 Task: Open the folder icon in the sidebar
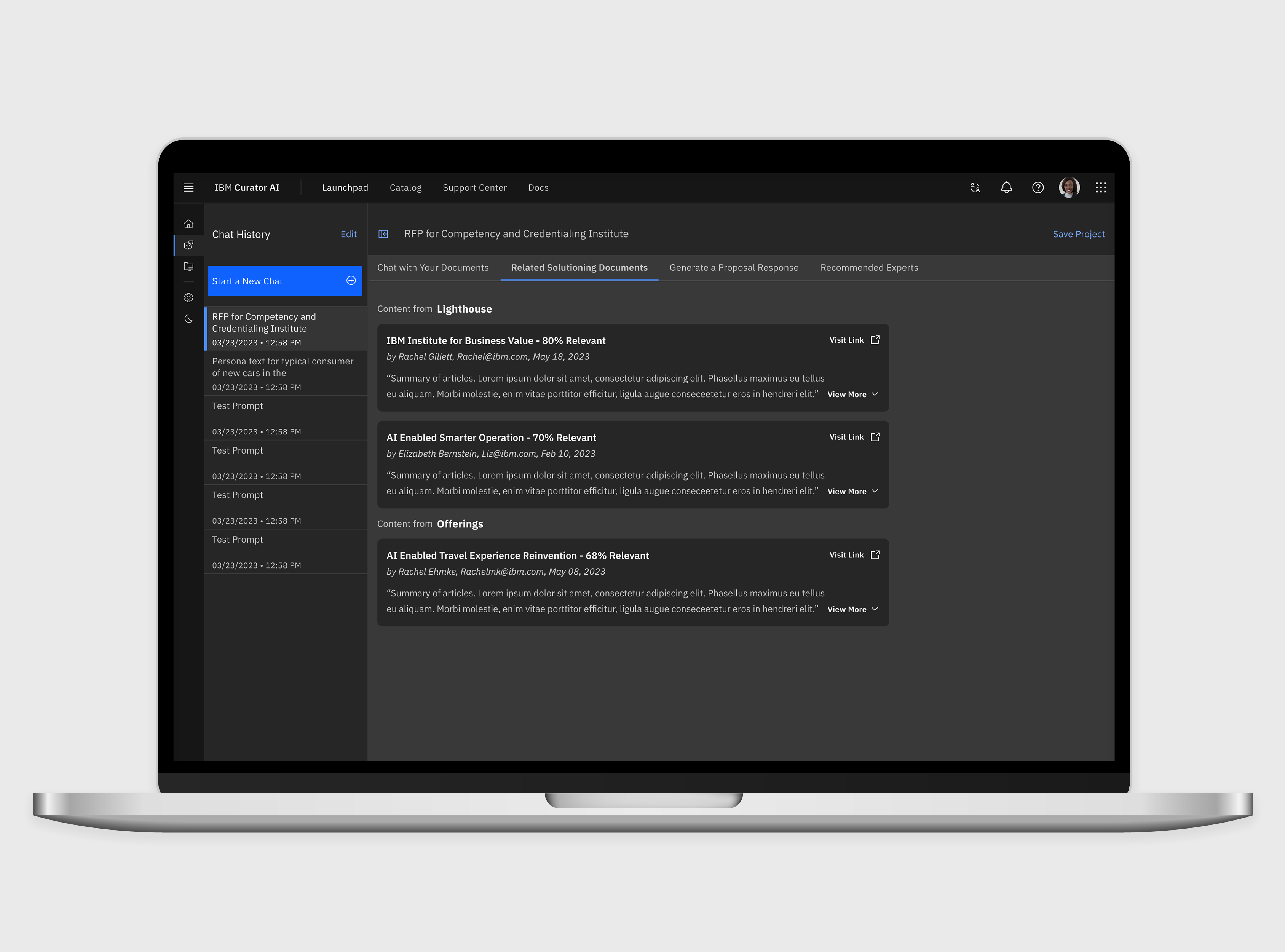tap(188, 266)
